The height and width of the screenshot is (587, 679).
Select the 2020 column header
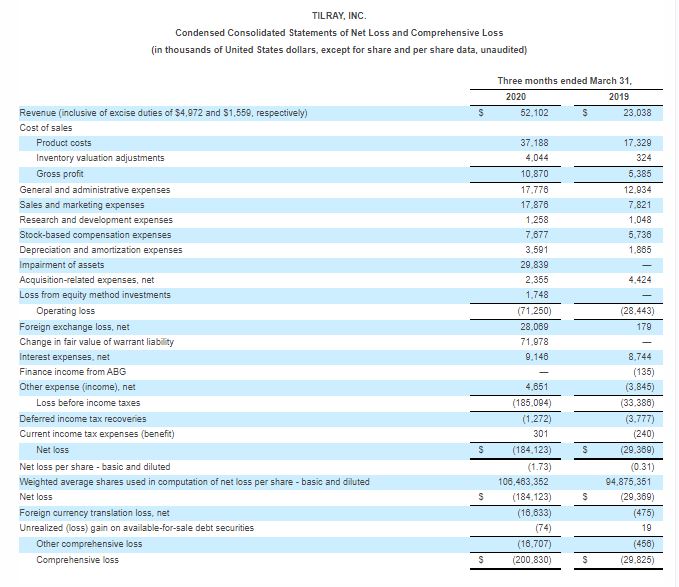coord(515,97)
